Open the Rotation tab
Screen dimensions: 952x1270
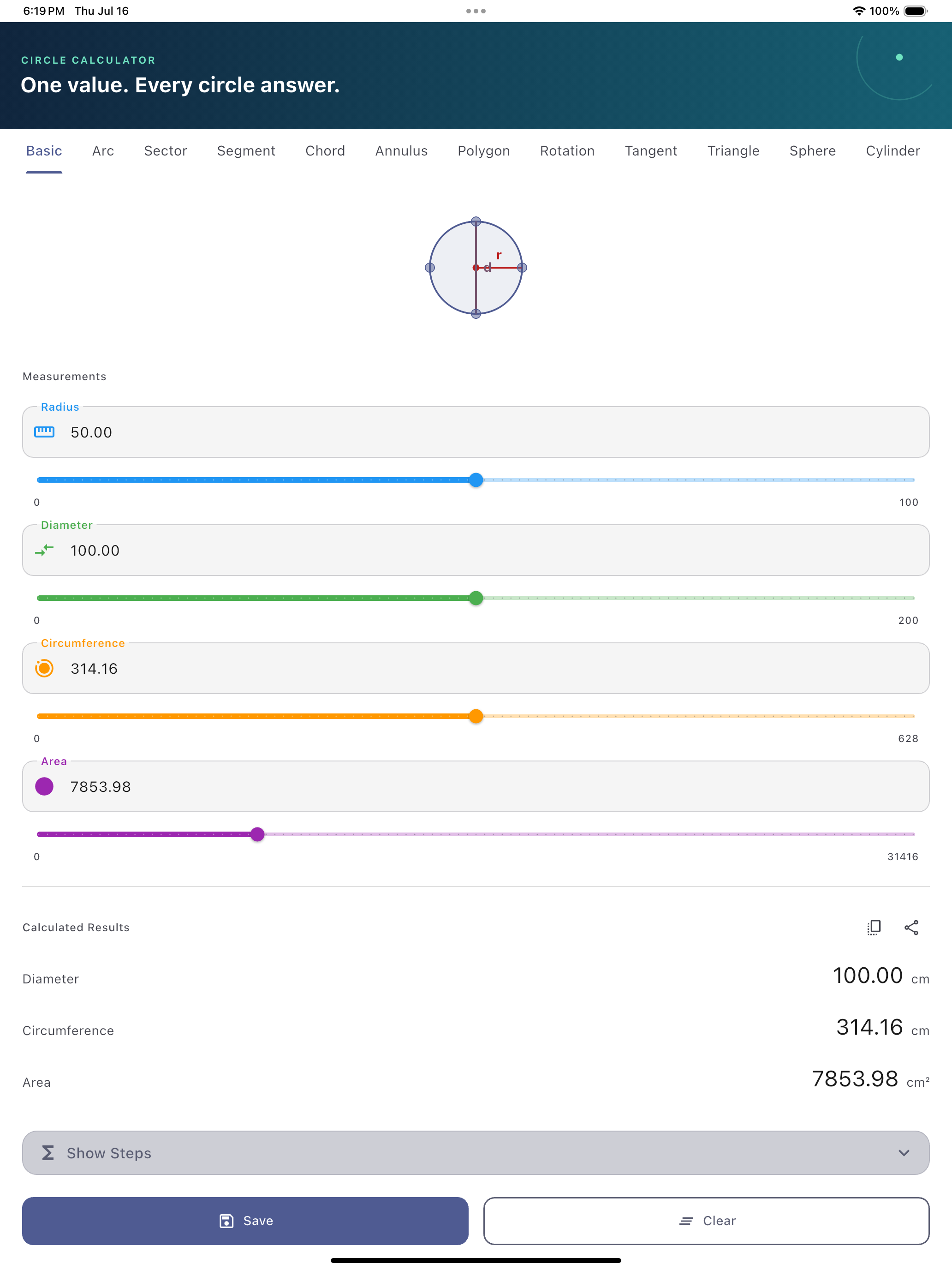pyautogui.click(x=567, y=151)
